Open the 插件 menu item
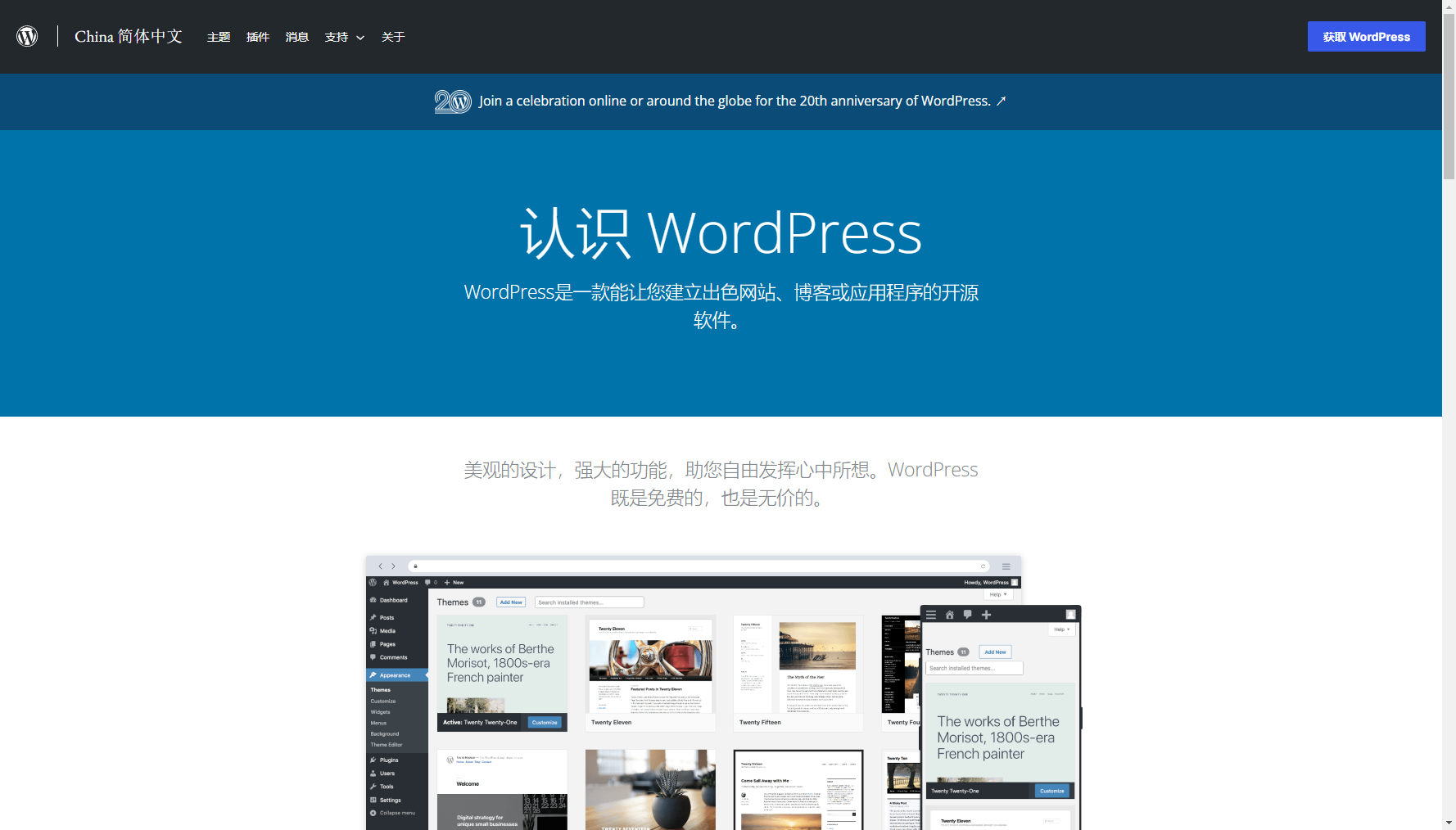 pos(258,37)
